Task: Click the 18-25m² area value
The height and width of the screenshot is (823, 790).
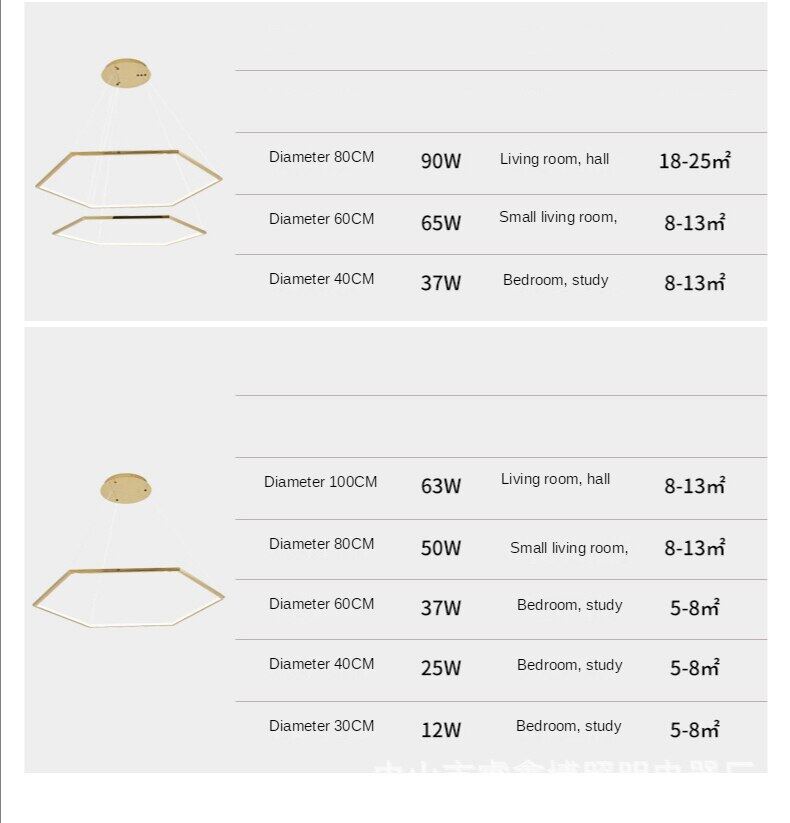Action: pos(694,161)
